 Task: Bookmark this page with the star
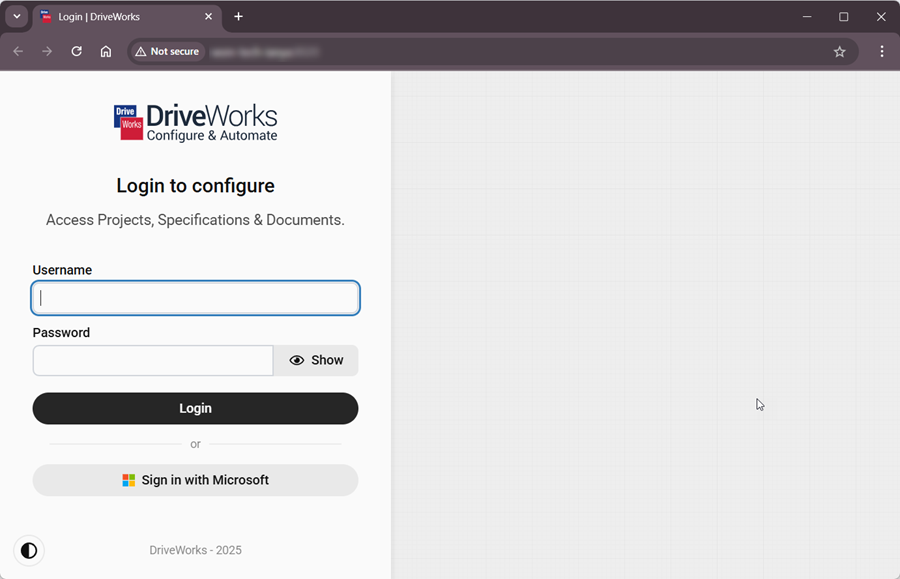click(839, 52)
